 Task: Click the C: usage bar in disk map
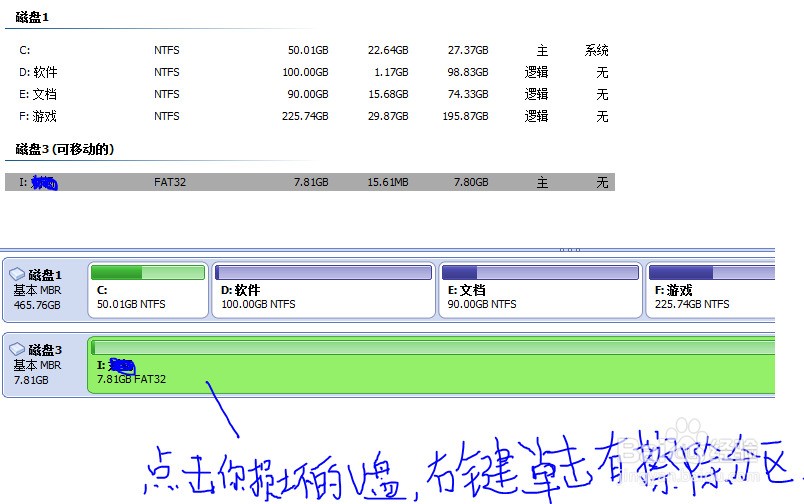point(148,272)
